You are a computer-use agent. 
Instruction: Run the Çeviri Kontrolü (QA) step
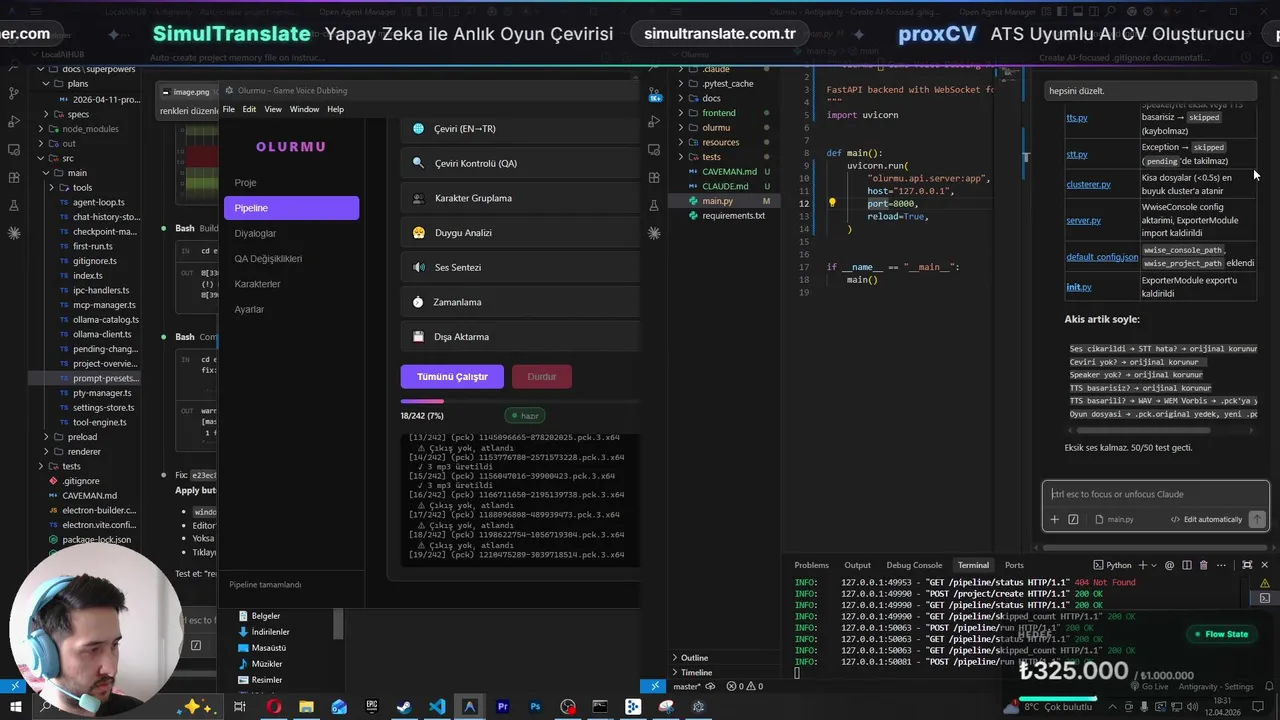[x=520, y=163]
